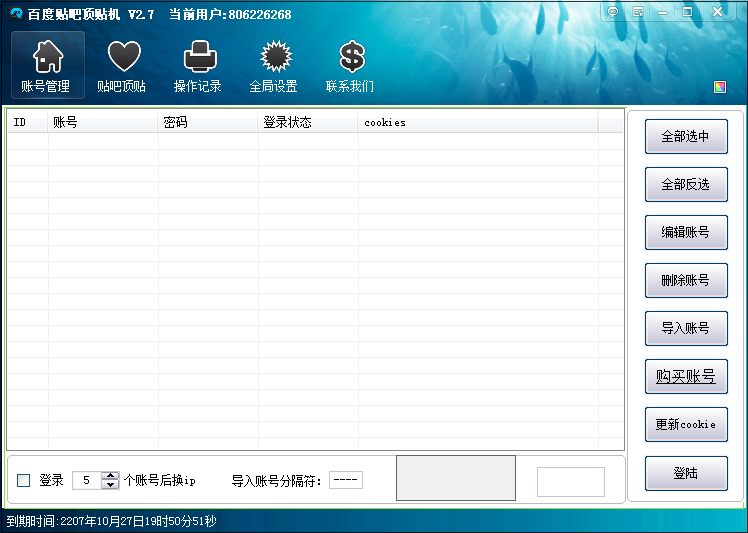Enable the 登录 IP switching checkbox
This screenshot has width=748, height=533.
(23, 480)
